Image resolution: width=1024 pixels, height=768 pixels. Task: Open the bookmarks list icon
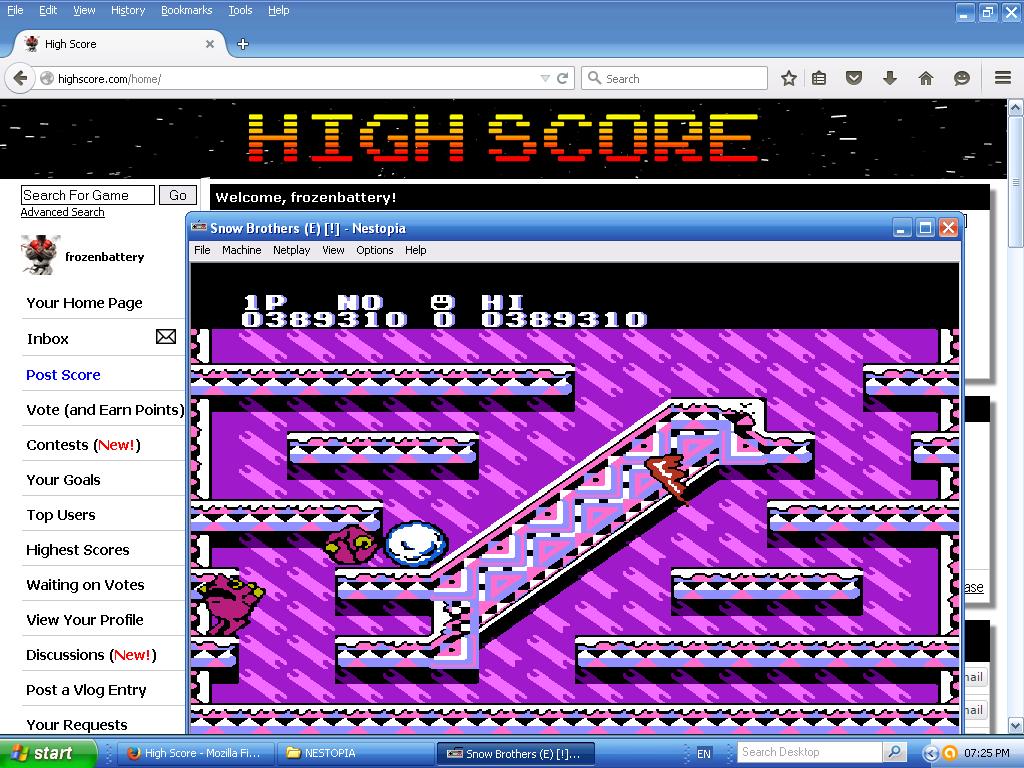819,78
